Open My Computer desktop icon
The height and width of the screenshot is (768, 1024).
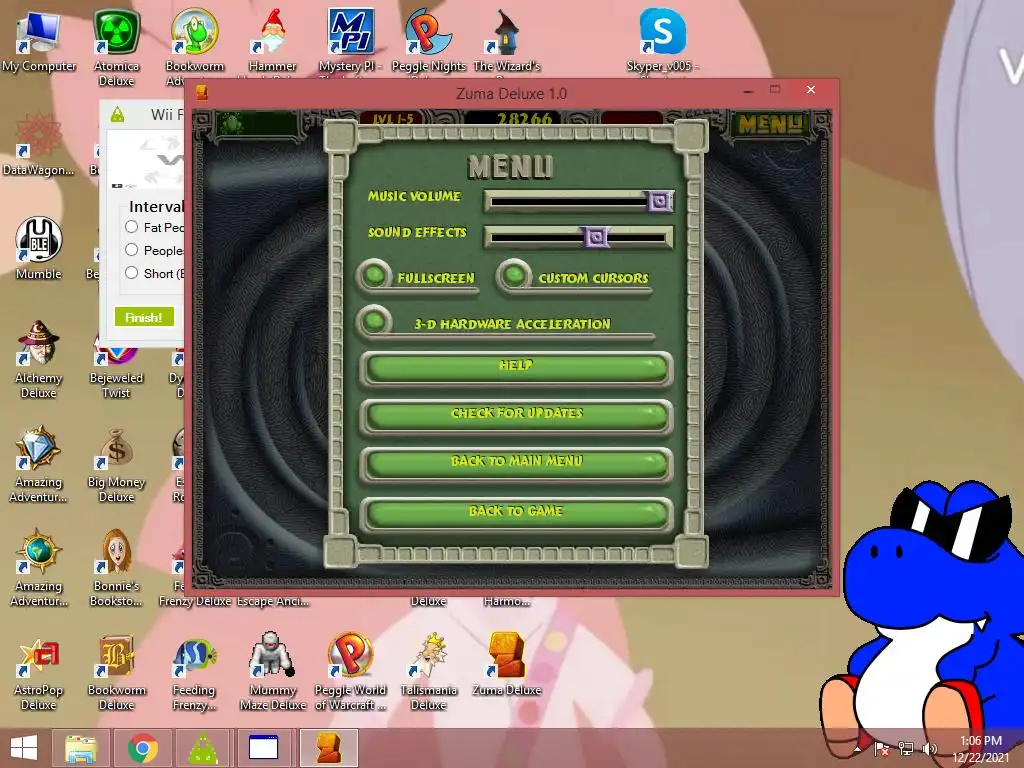click(39, 41)
